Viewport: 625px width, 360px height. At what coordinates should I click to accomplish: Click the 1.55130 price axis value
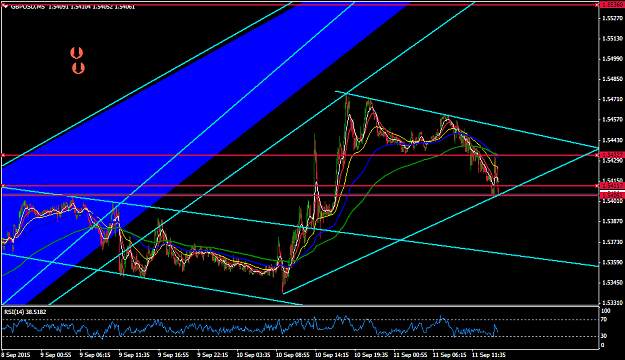(x=613, y=39)
